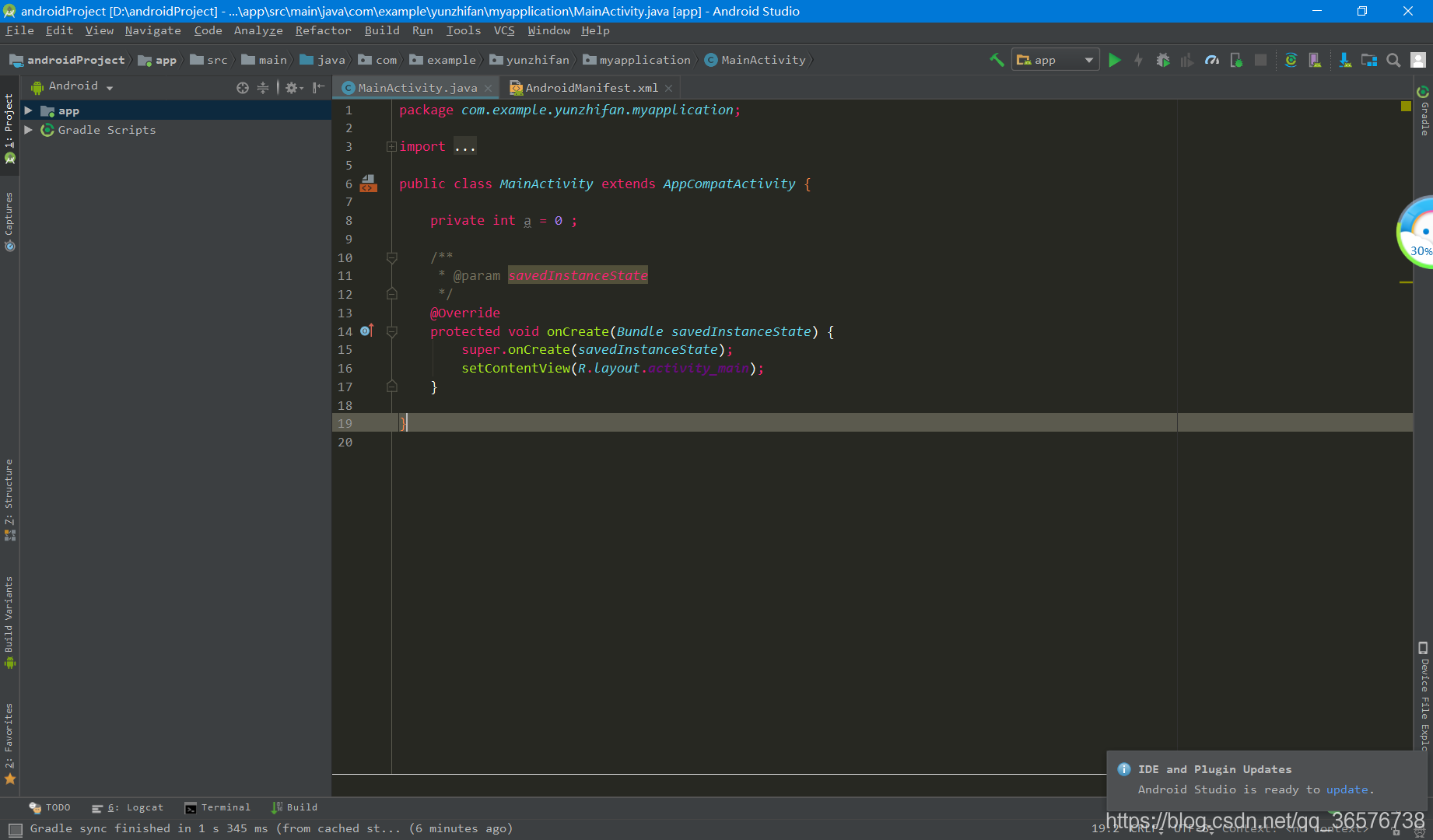Click the update link in notification
Screen dimensions: 1433x840
[1347, 789]
